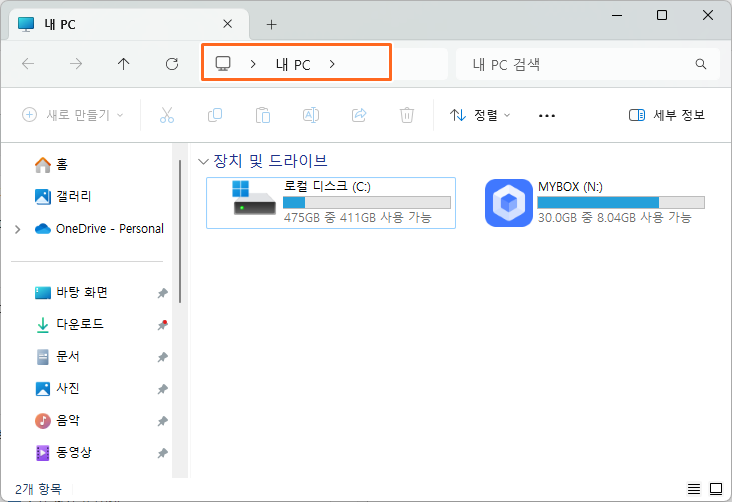732x502 pixels.
Task: Open 바탕 화면 in the sidebar
Action: [71, 293]
